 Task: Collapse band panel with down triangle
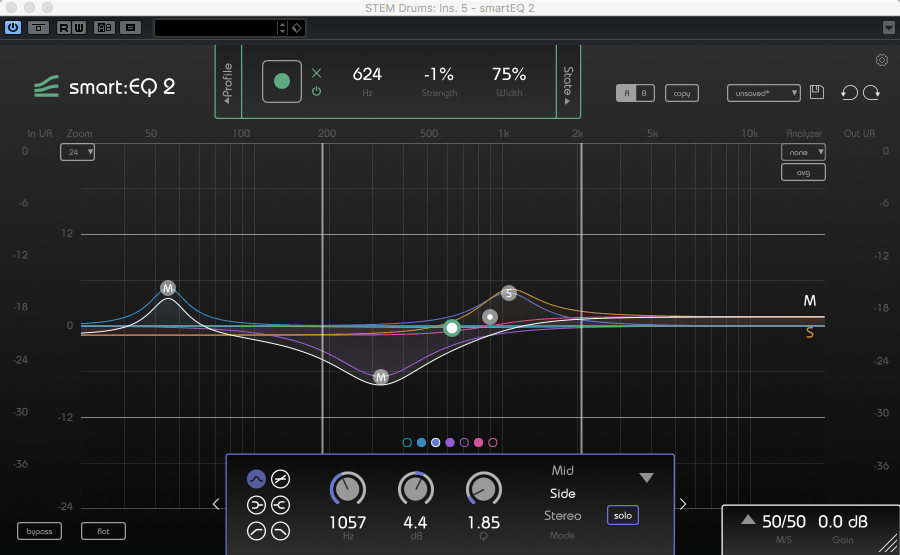tap(646, 478)
